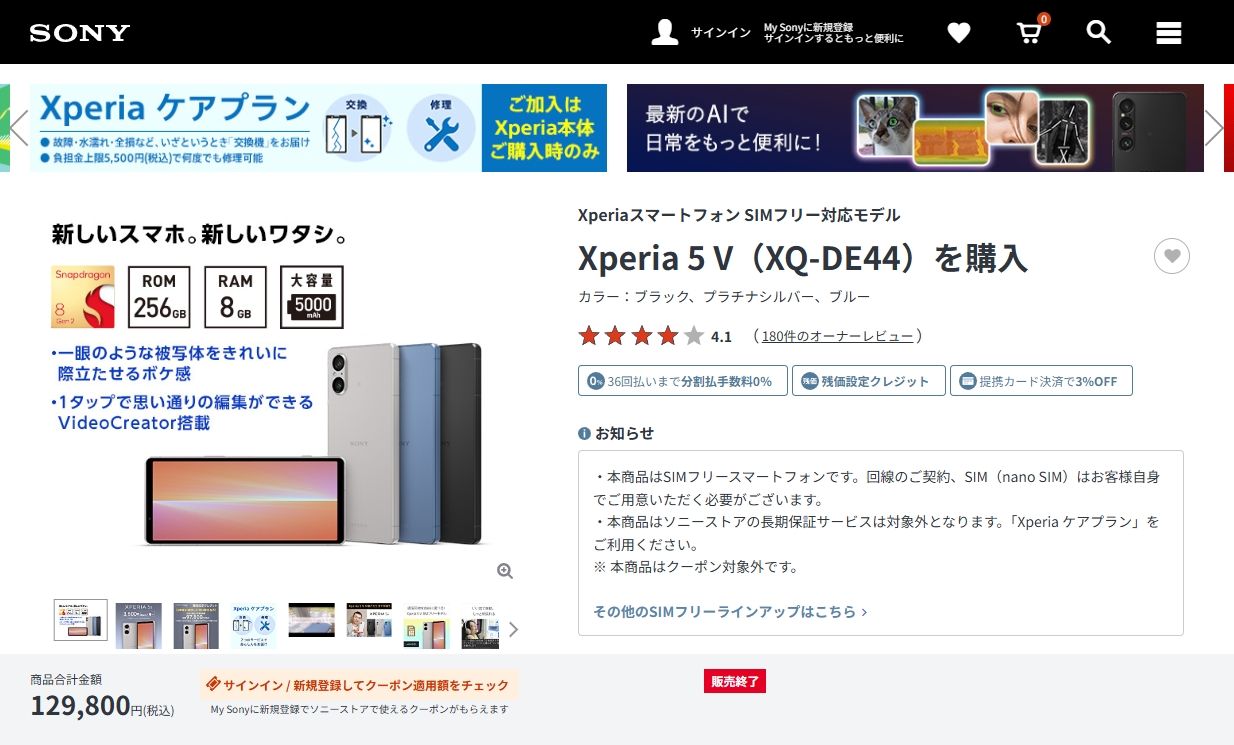Click 提携カード決済で3%OFF badge

pyautogui.click(x=1041, y=381)
